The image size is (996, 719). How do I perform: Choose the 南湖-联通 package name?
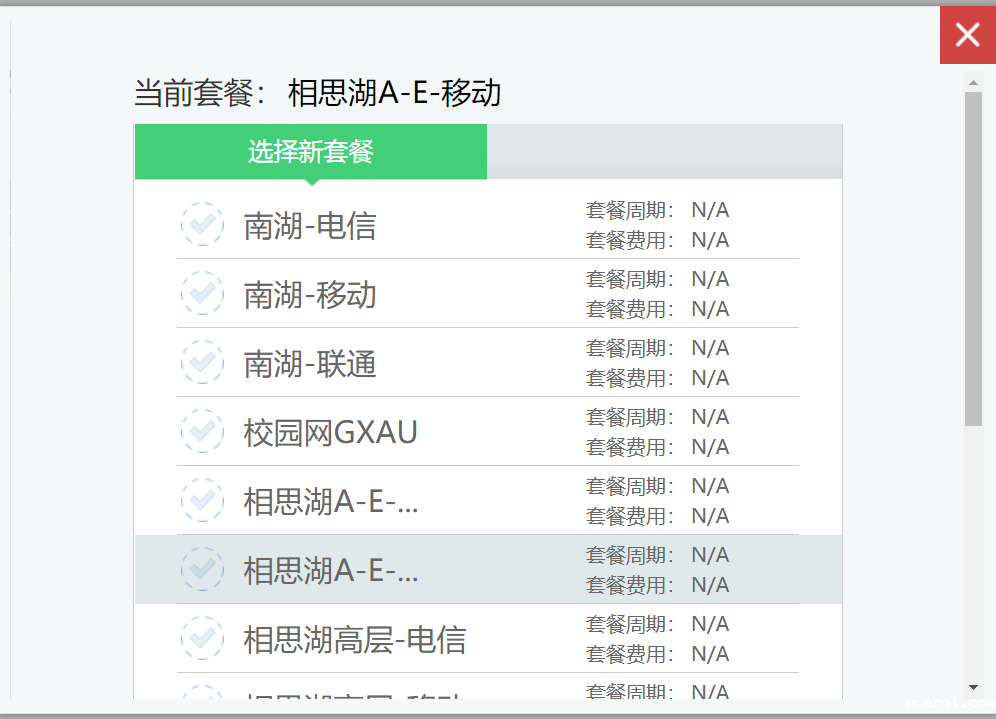[310, 364]
